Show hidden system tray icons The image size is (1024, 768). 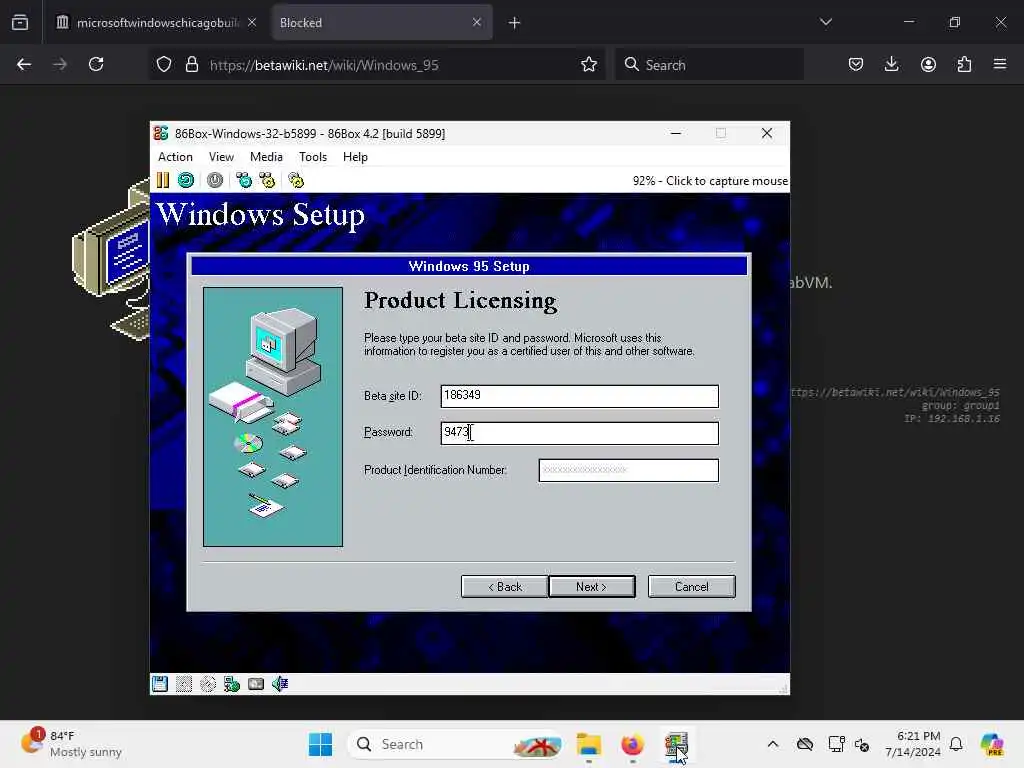click(x=773, y=744)
